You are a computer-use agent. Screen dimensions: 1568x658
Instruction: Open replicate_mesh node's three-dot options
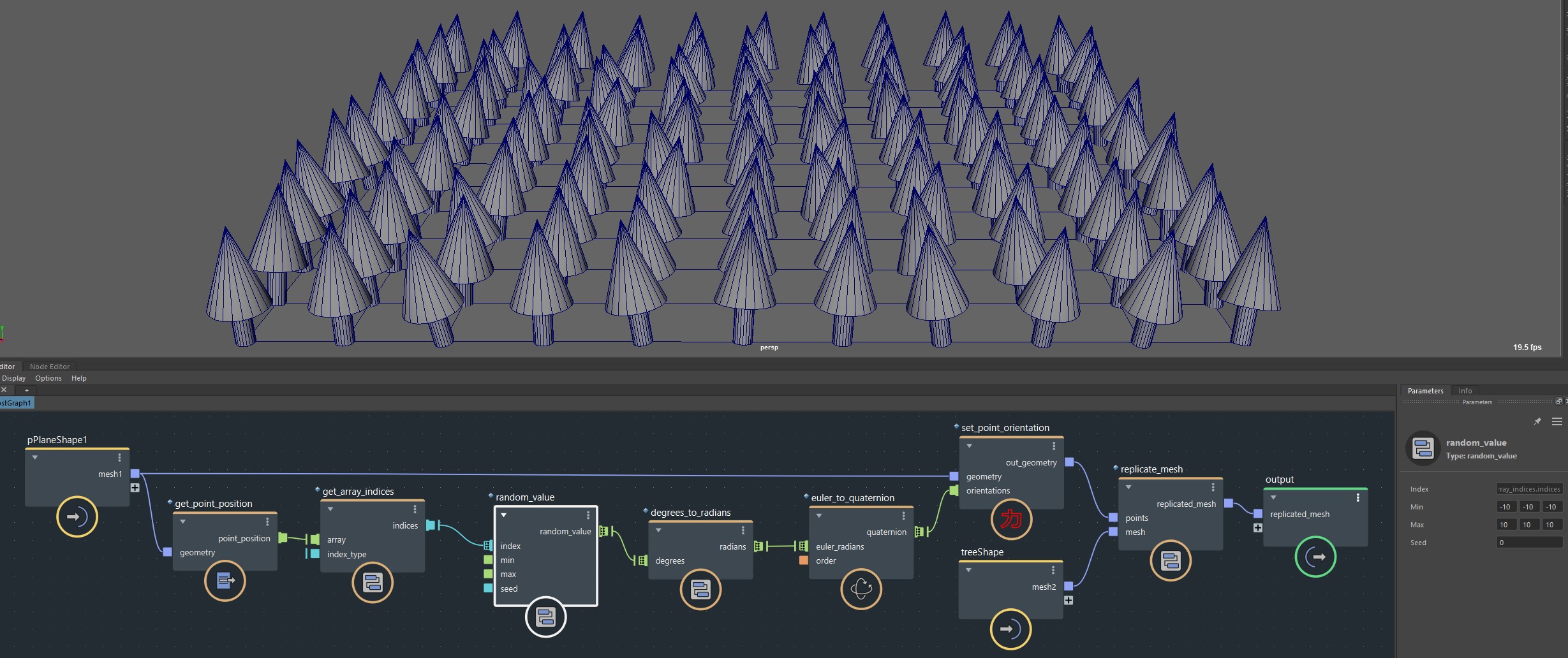coord(1213,487)
